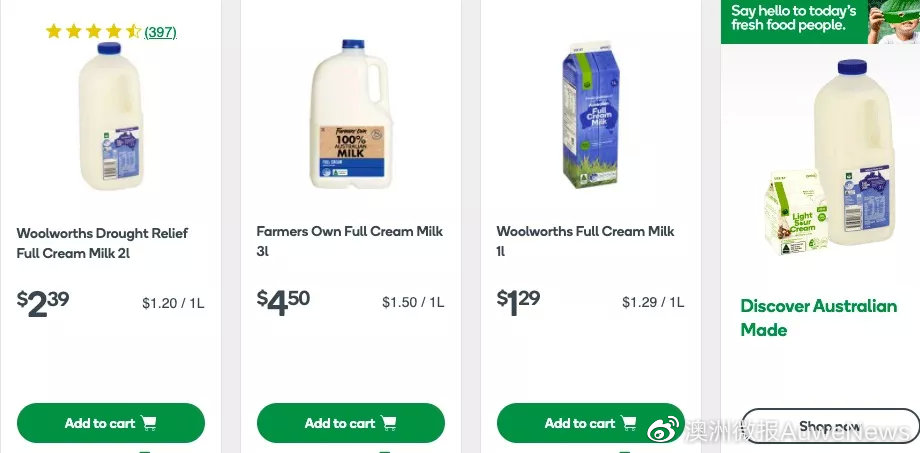Click cart icon on Drought Relief milk button

pyautogui.click(x=149, y=423)
